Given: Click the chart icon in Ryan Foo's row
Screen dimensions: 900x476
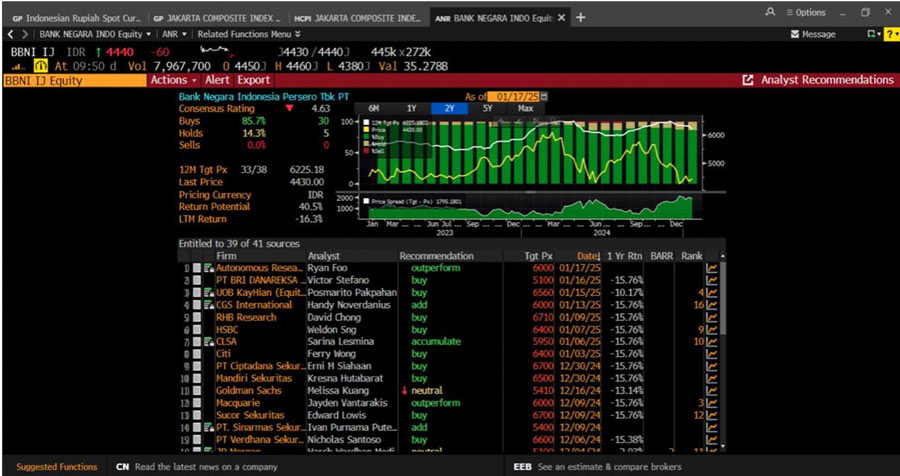Looking at the screenshot, I should [x=713, y=268].
